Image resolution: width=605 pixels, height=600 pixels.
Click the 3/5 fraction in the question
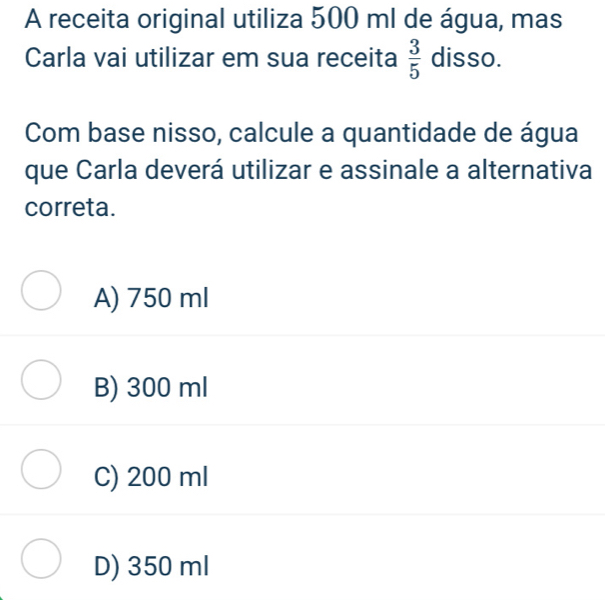point(414,59)
